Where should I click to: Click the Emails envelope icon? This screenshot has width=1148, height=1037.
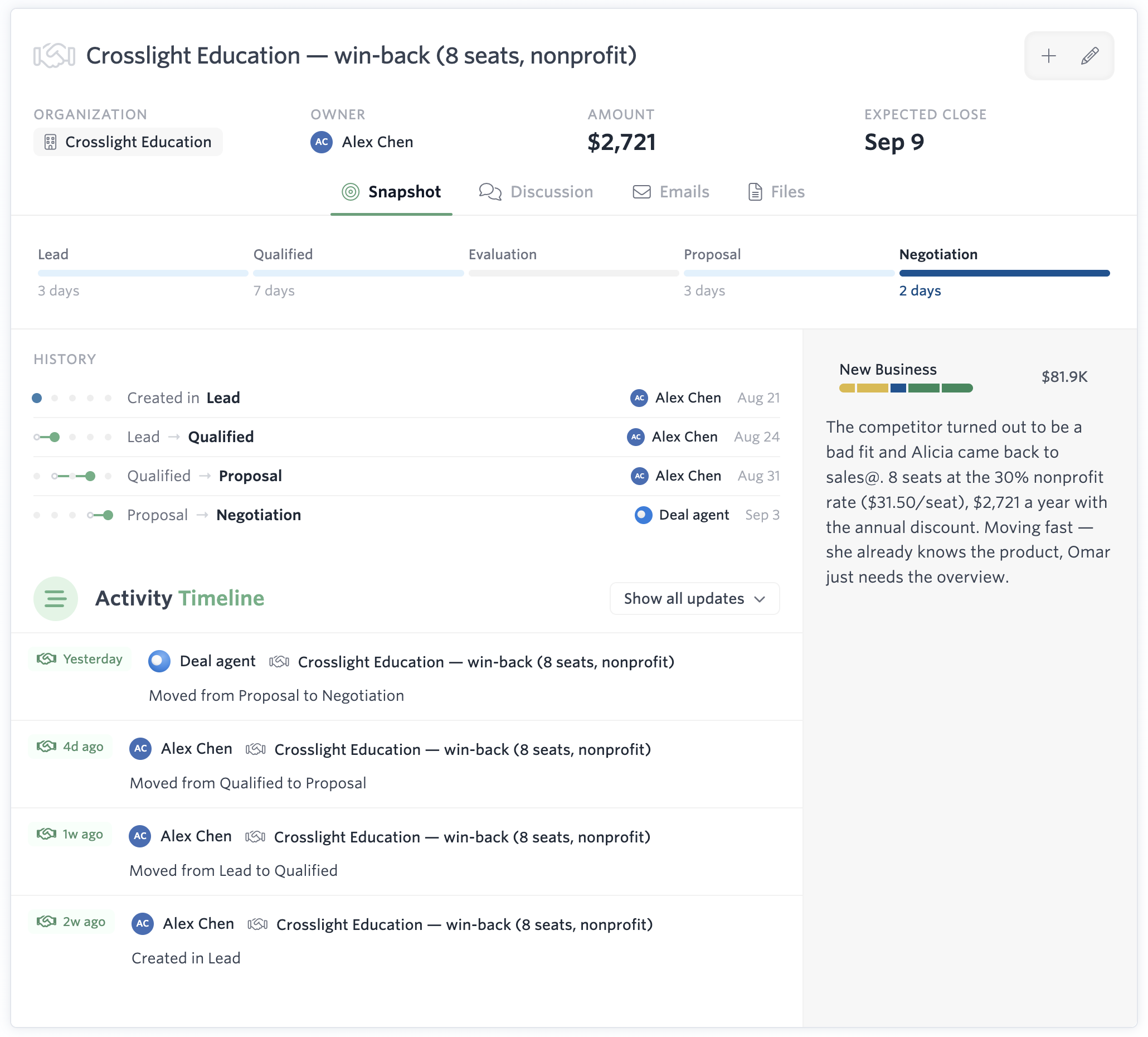[642, 192]
